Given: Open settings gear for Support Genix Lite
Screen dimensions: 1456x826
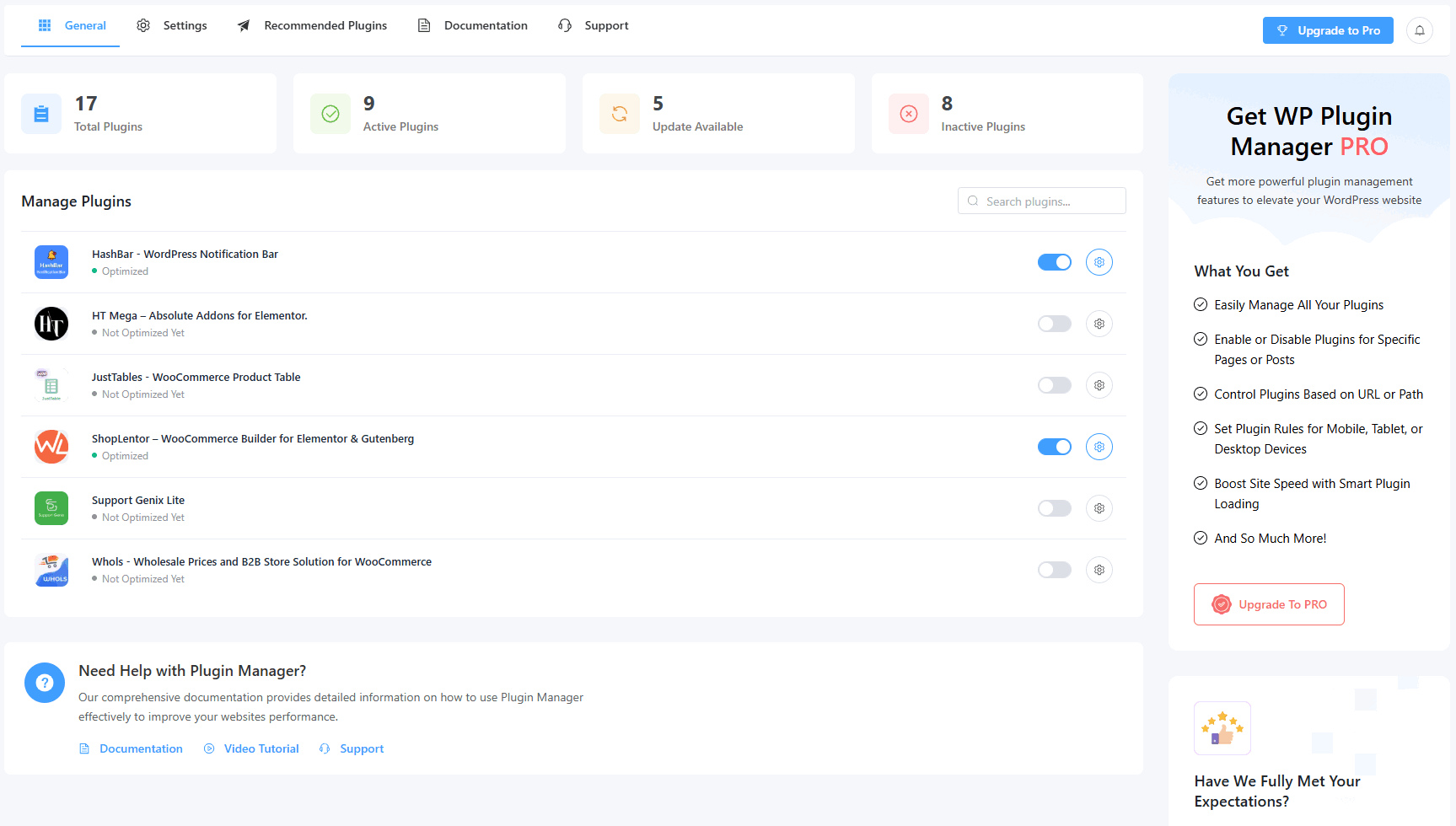Looking at the screenshot, I should coord(1099,508).
